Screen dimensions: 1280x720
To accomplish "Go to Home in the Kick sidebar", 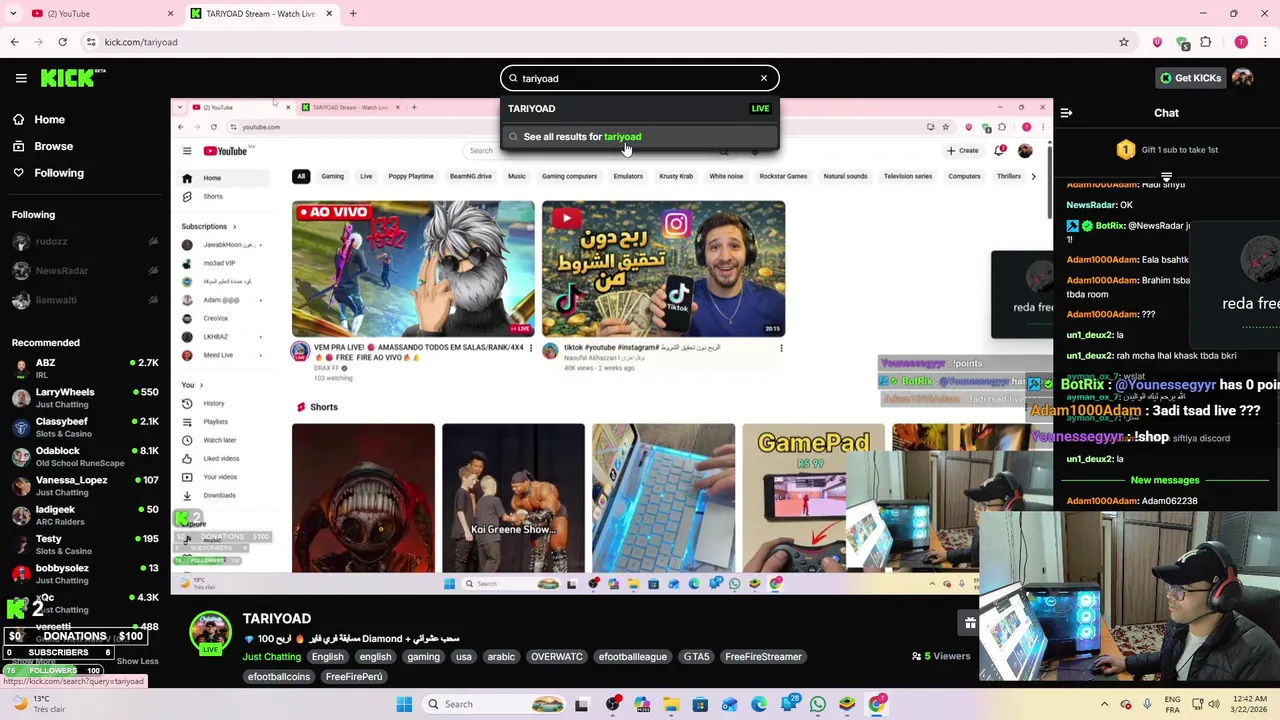I will click(49, 119).
